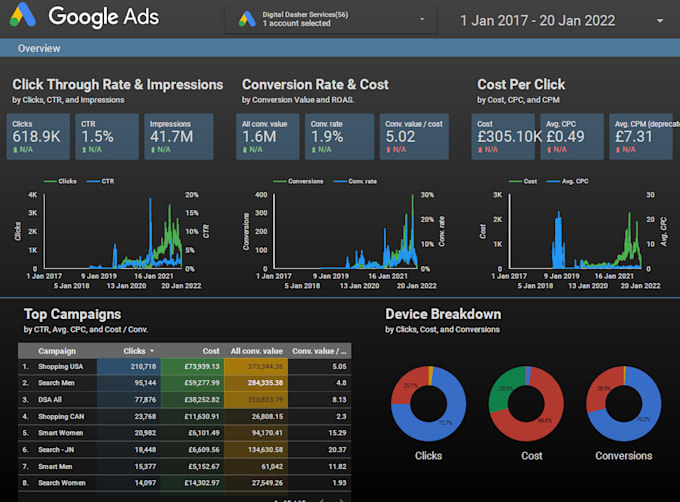The height and width of the screenshot is (502, 680).
Task: Select the Clicks 618.9K scorecard
Action: click(38, 137)
